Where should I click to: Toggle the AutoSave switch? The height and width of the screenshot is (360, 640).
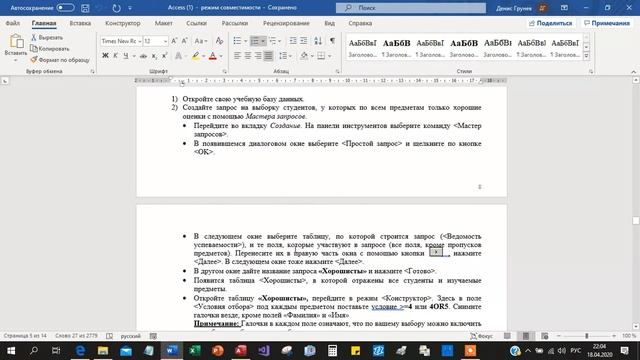click(65, 8)
